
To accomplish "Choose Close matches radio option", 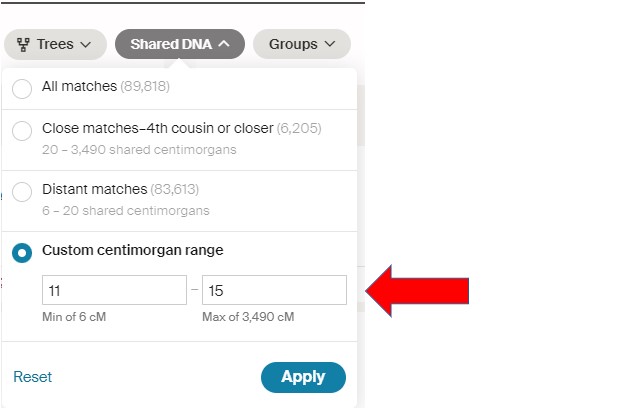I will pyautogui.click(x=22, y=130).
